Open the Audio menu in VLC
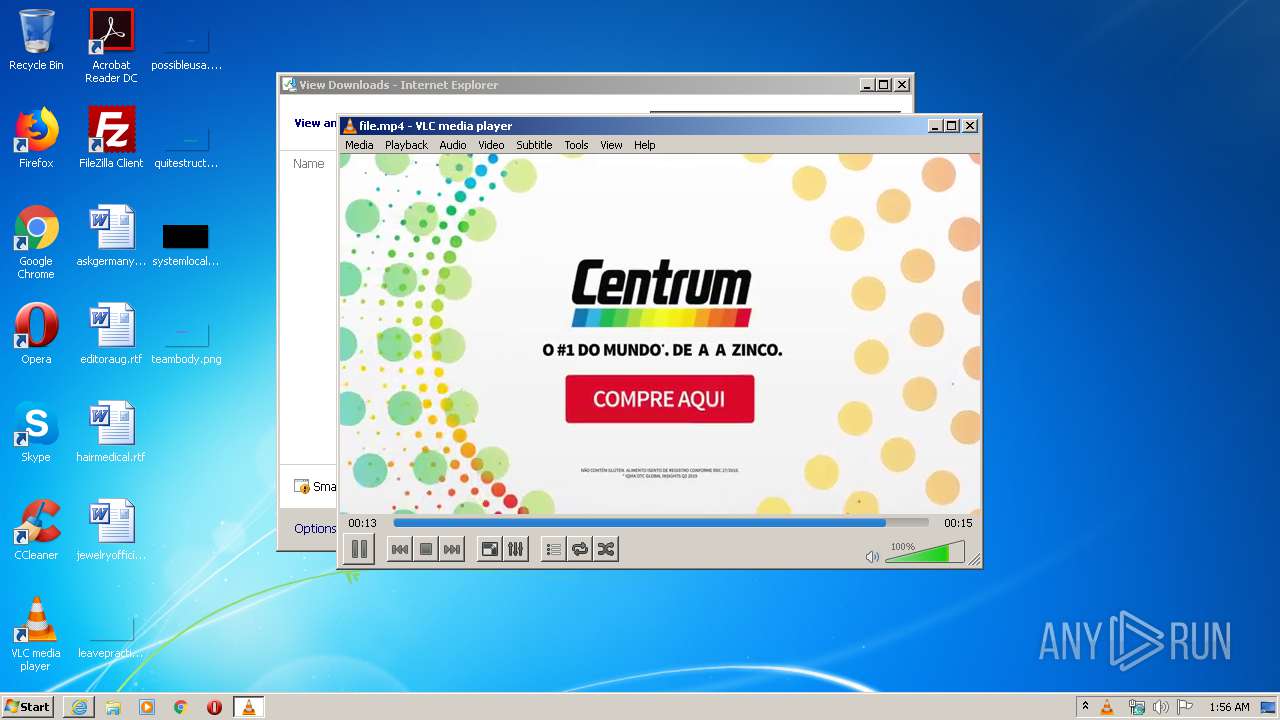The image size is (1280, 720). 453,145
